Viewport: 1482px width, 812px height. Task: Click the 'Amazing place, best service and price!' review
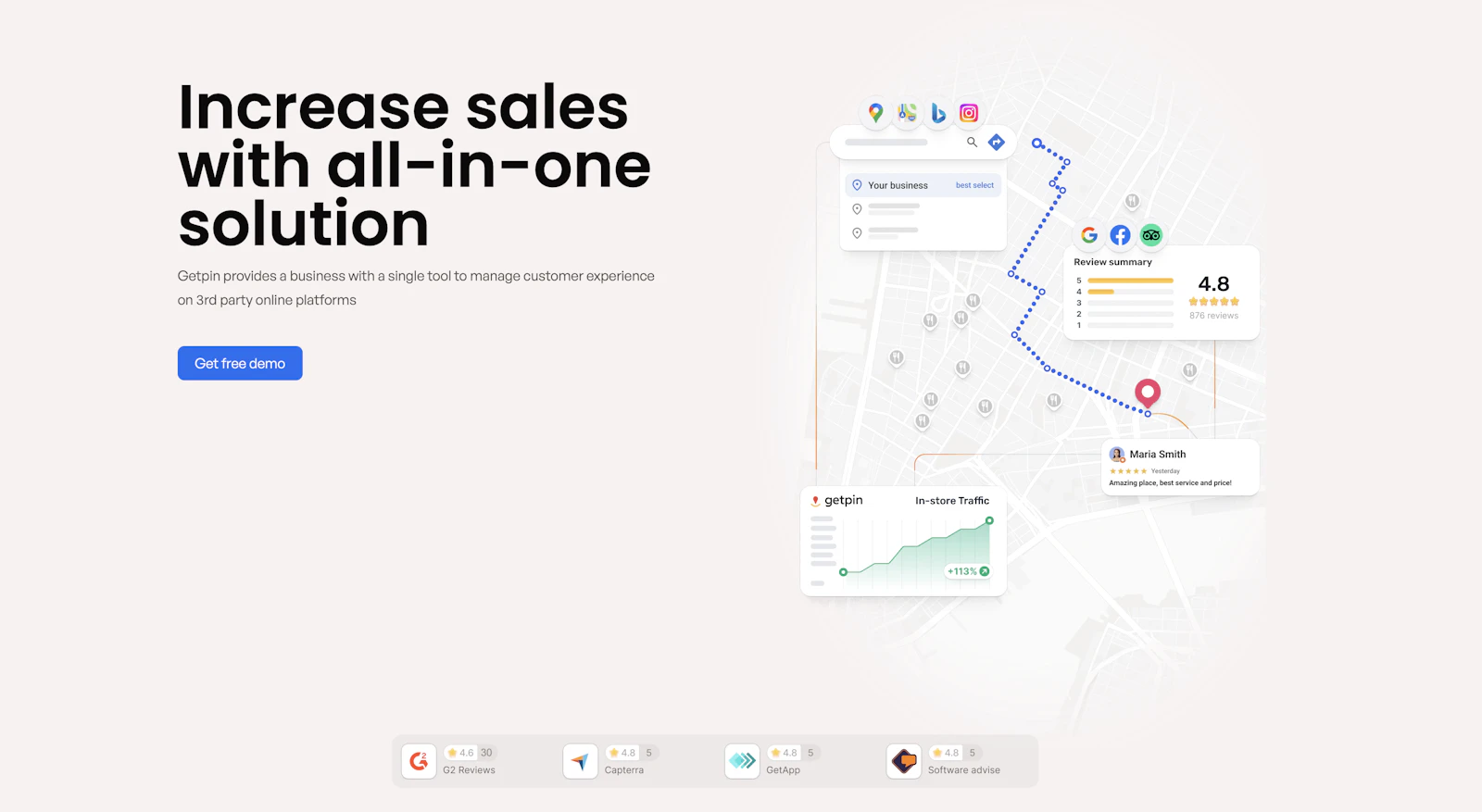1170,482
